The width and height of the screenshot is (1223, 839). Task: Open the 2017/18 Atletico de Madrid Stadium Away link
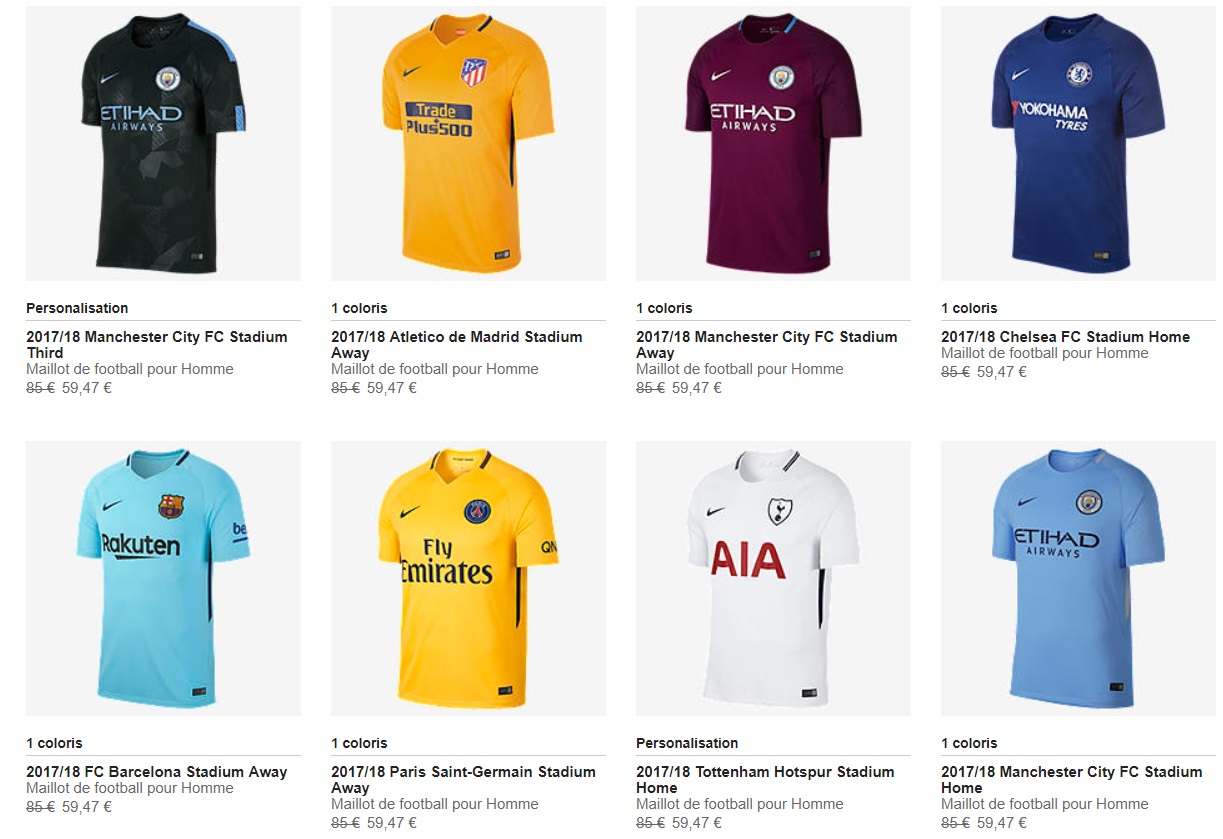(456, 345)
